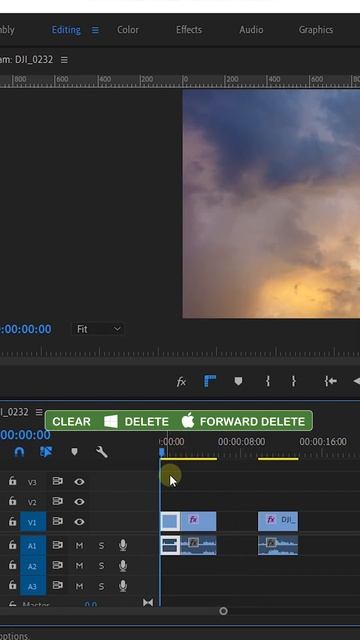The image size is (360, 640).
Task: Enable voice-over record microphone on track A3
Action: (x=122, y=586)
